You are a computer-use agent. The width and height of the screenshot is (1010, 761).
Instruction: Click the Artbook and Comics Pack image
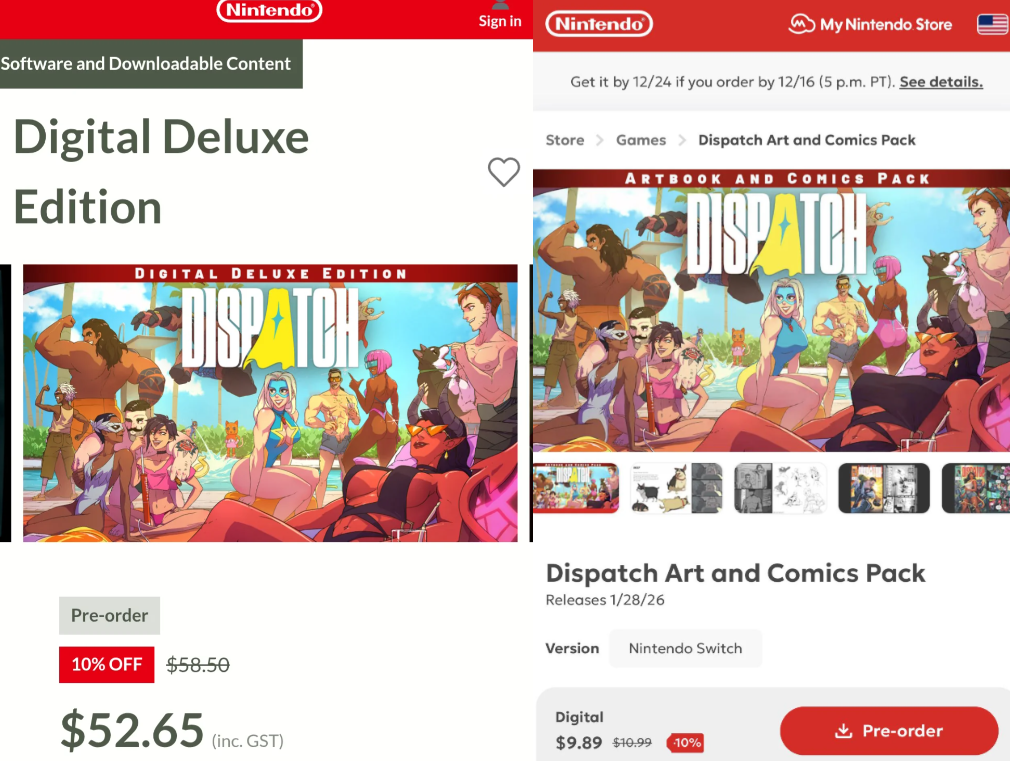point(772,310)
